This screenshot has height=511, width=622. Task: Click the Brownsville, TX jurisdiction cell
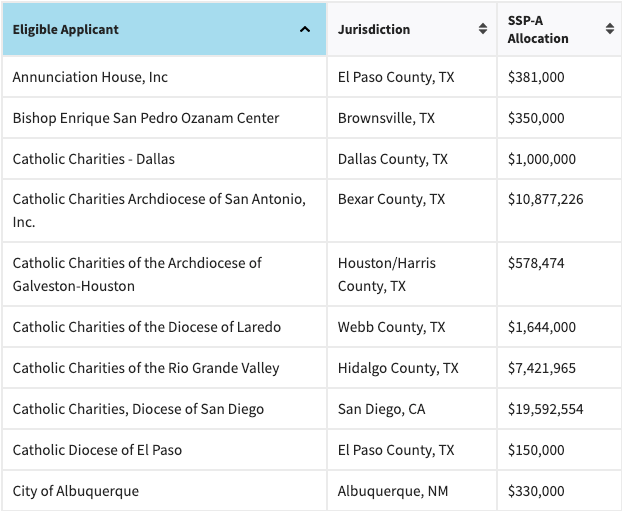coord(412,118)
